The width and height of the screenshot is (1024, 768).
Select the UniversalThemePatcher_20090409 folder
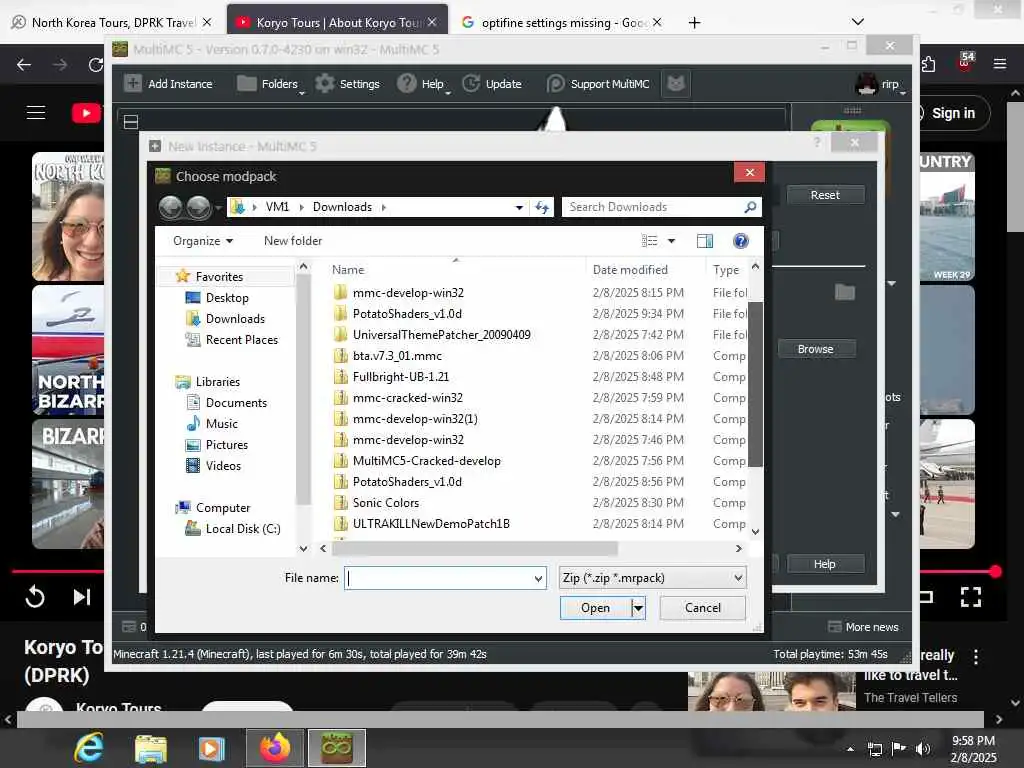tap(441, 334)
